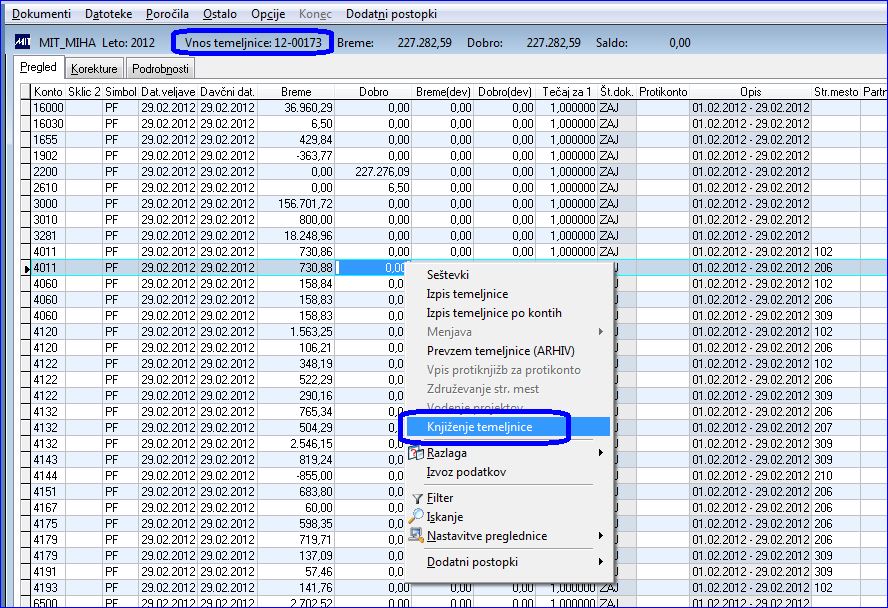Viewport: 888px width, 608px height.
Task: Click the Iskanje magnifier icon
Action: click(416, 516)
